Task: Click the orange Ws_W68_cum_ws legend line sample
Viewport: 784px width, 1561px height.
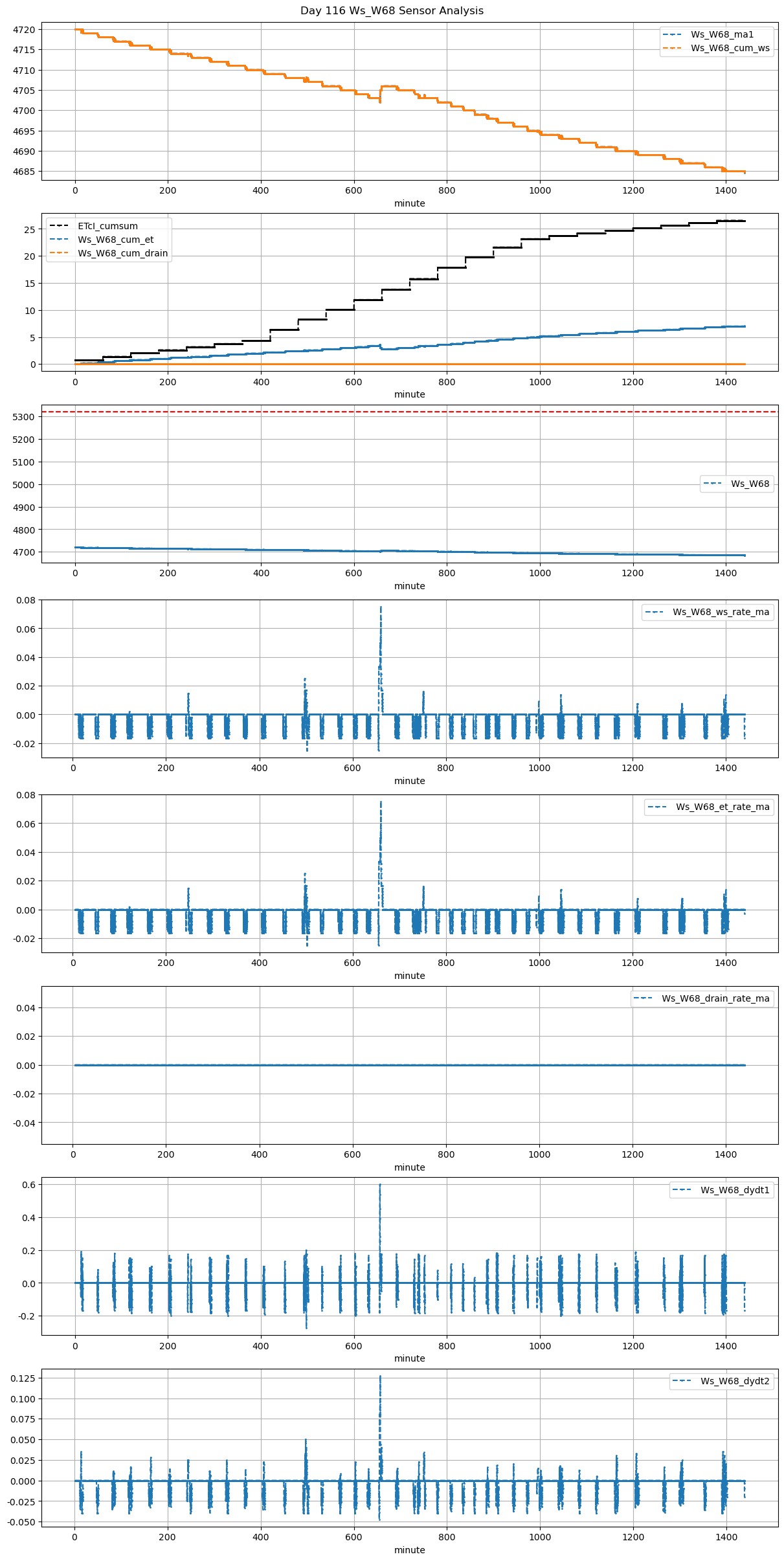Action: [x=673, y=49]
